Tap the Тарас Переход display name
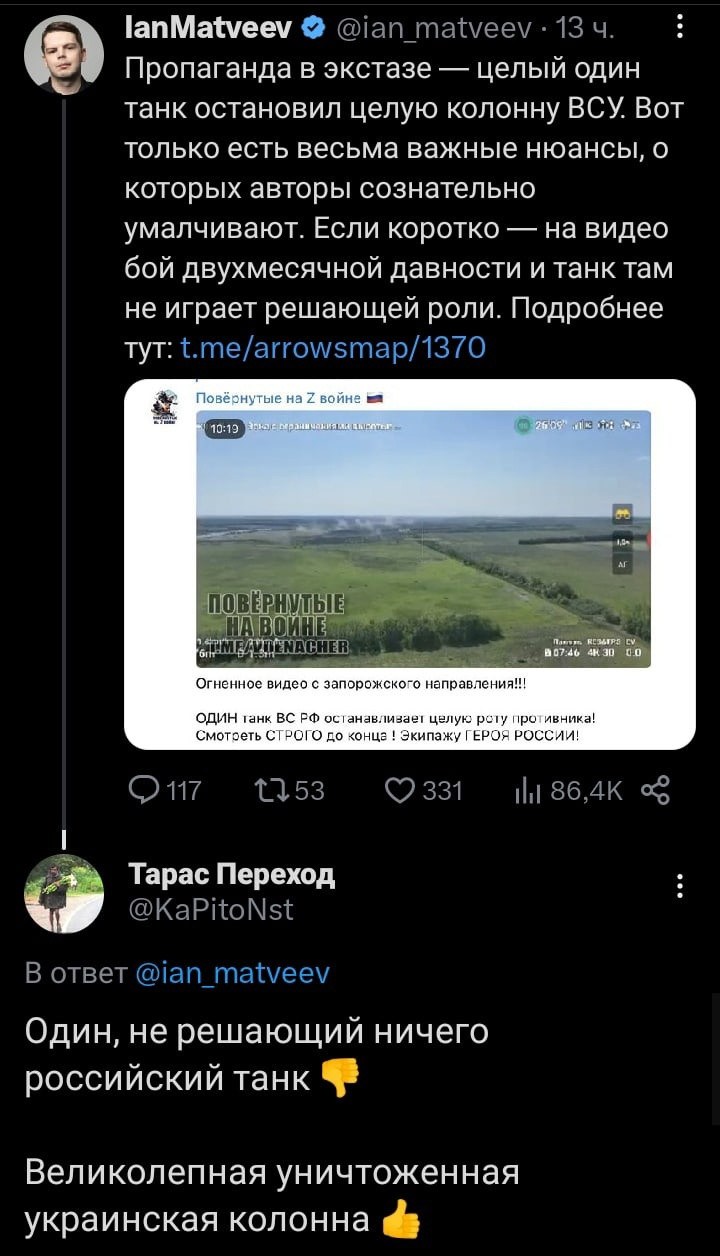The image size is (720, 1256). 232,875
